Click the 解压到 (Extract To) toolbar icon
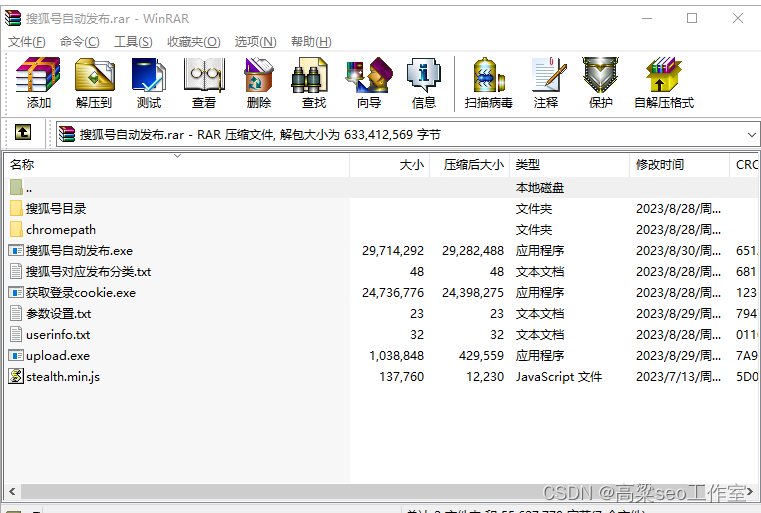 point(94,75)
